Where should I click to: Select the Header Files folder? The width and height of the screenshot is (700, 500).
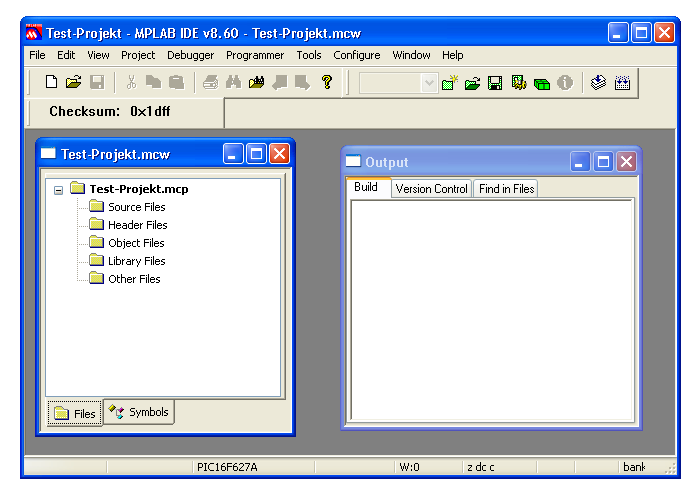137,225
